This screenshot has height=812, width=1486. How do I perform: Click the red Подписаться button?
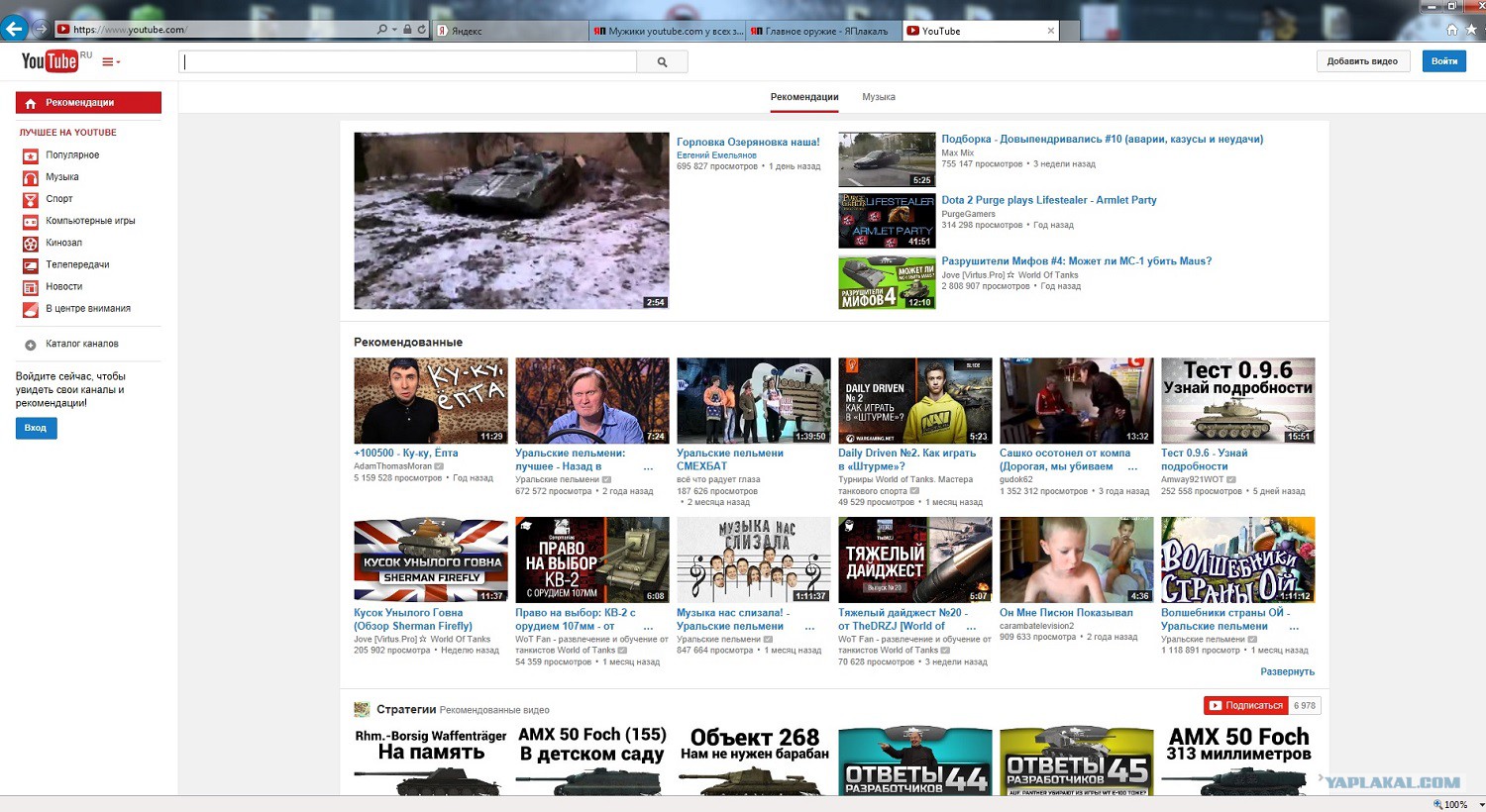click(x=1245, y=705)
